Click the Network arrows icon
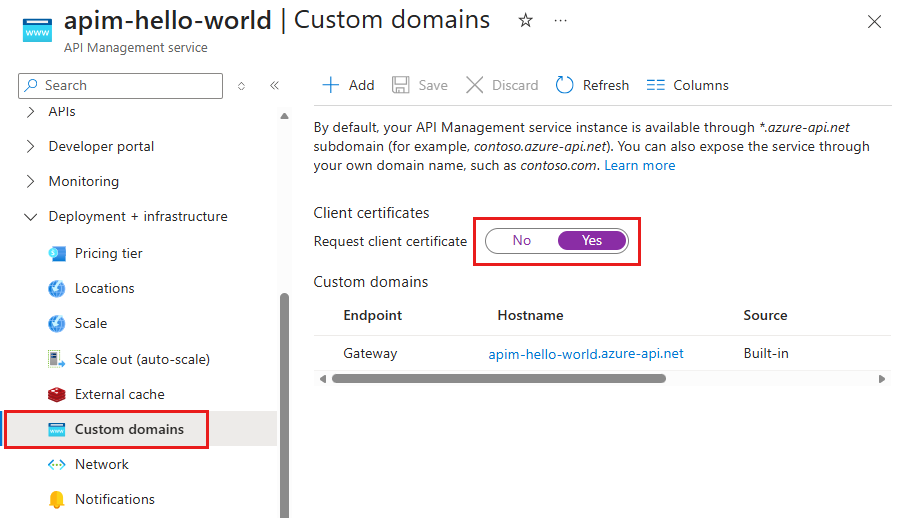914x518 pixels. click(57, 464)
